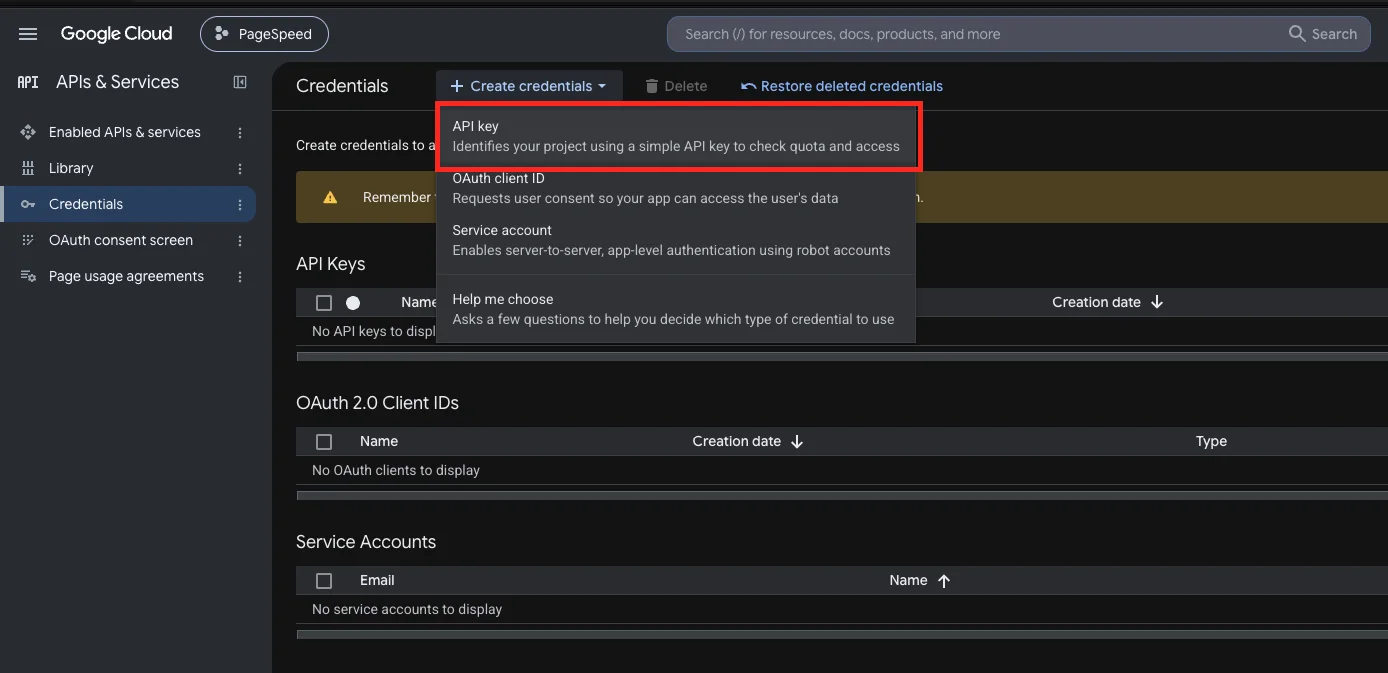
Task: Click the Service Accounts Name sort arrow
Action: click(x=944, y=580)
